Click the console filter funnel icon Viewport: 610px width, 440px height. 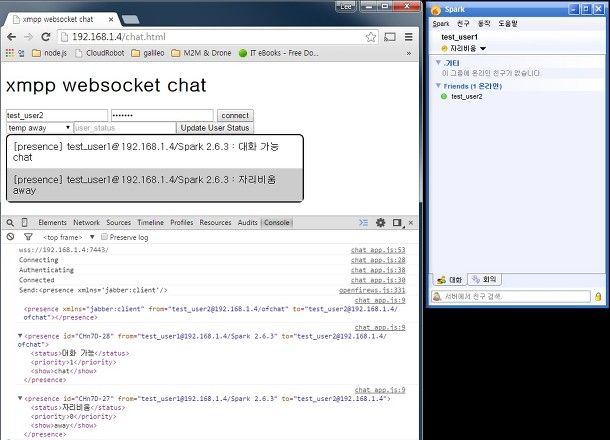click(28, 237)
